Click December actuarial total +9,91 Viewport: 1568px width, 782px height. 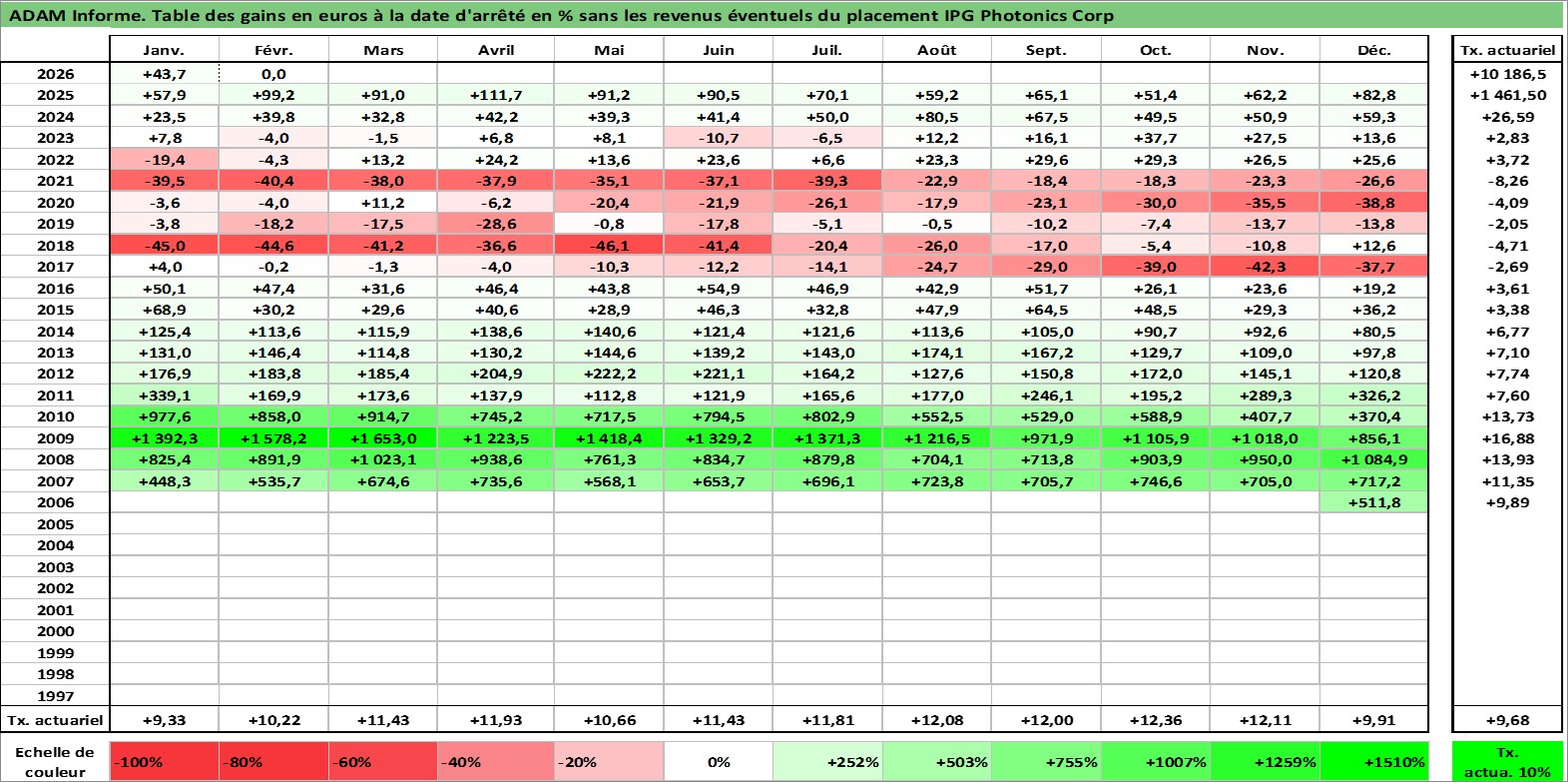1373,720
